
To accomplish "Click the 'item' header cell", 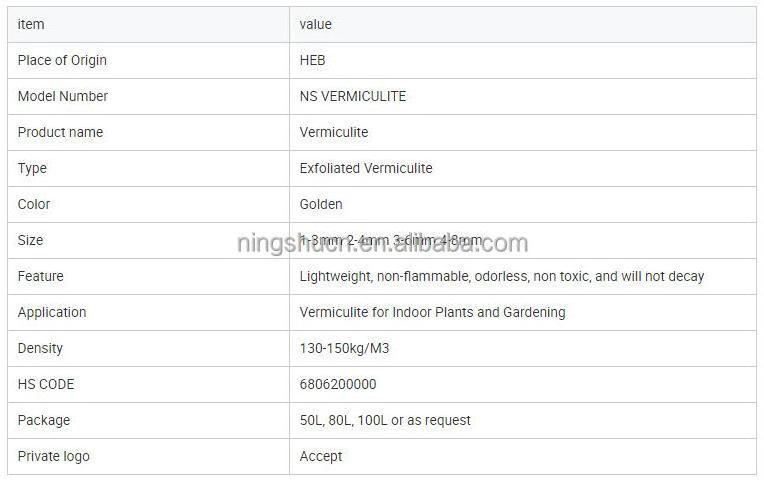I will 31,24.
